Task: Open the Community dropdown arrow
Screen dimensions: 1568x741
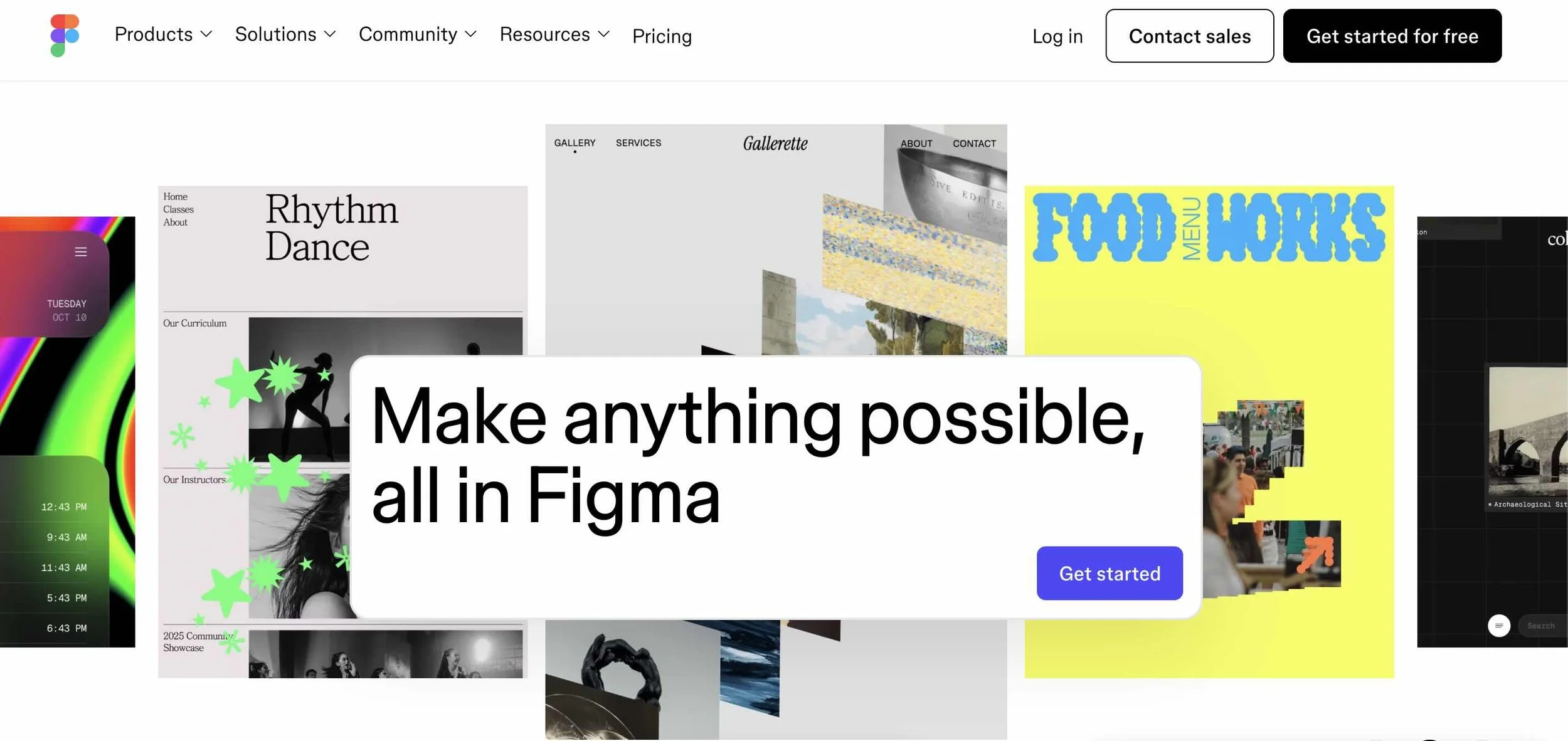Action: (x=471, y=34)
